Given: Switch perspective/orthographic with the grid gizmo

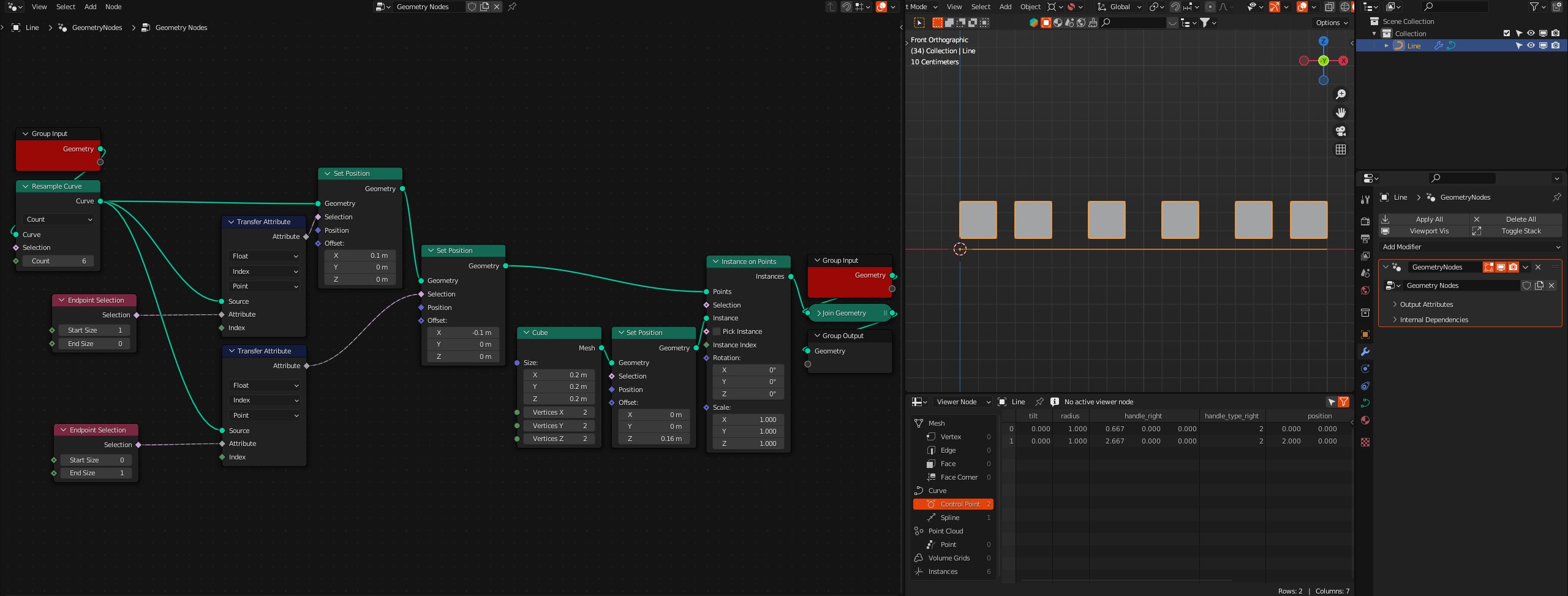Looking at the screenshot, I should pos(1340,149).
